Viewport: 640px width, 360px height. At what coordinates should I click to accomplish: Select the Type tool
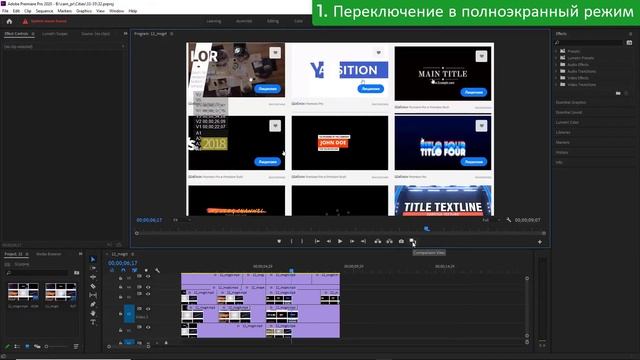pos(93,322)
